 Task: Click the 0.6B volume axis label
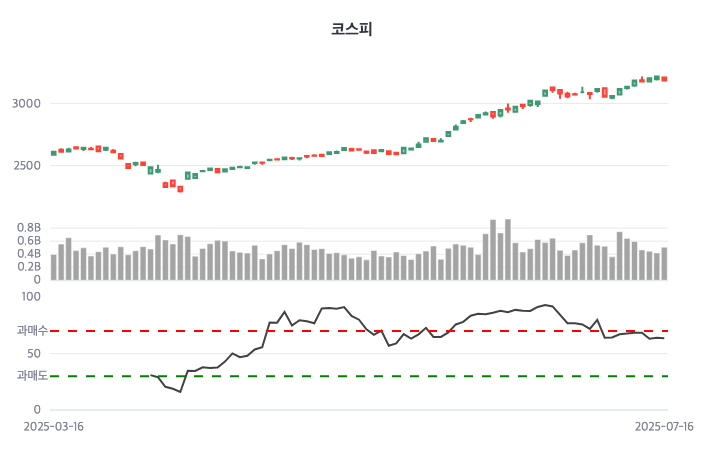pyautogui.click(x=30, y=241)
